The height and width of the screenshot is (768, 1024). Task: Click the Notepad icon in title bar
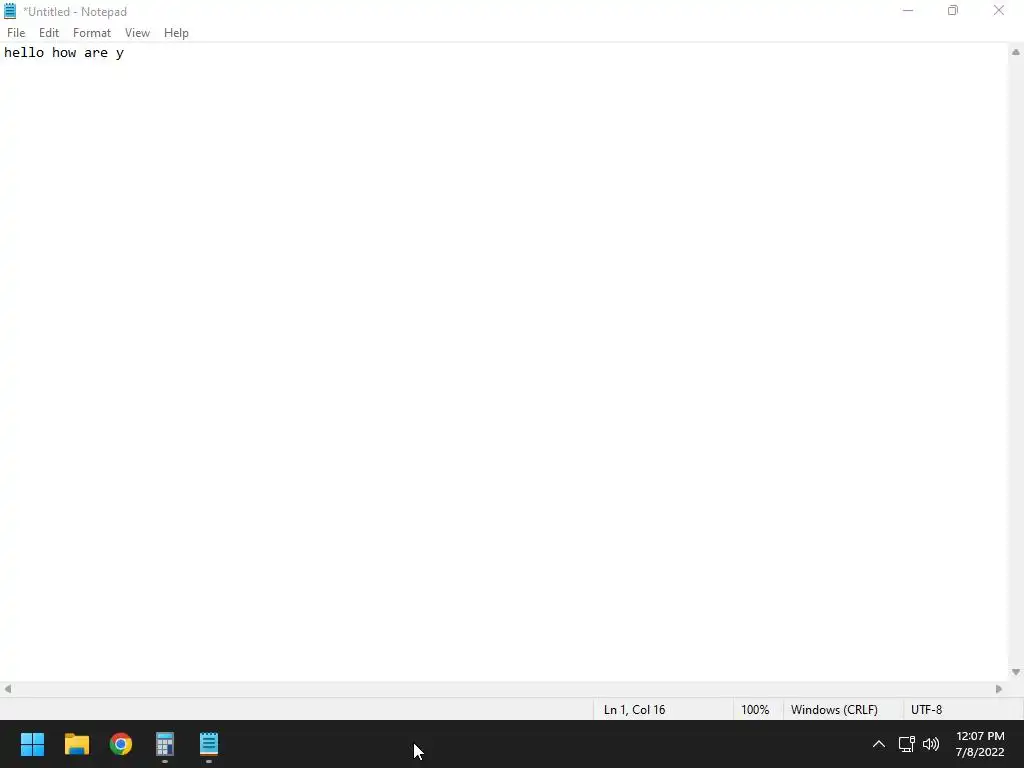point(10,11)
